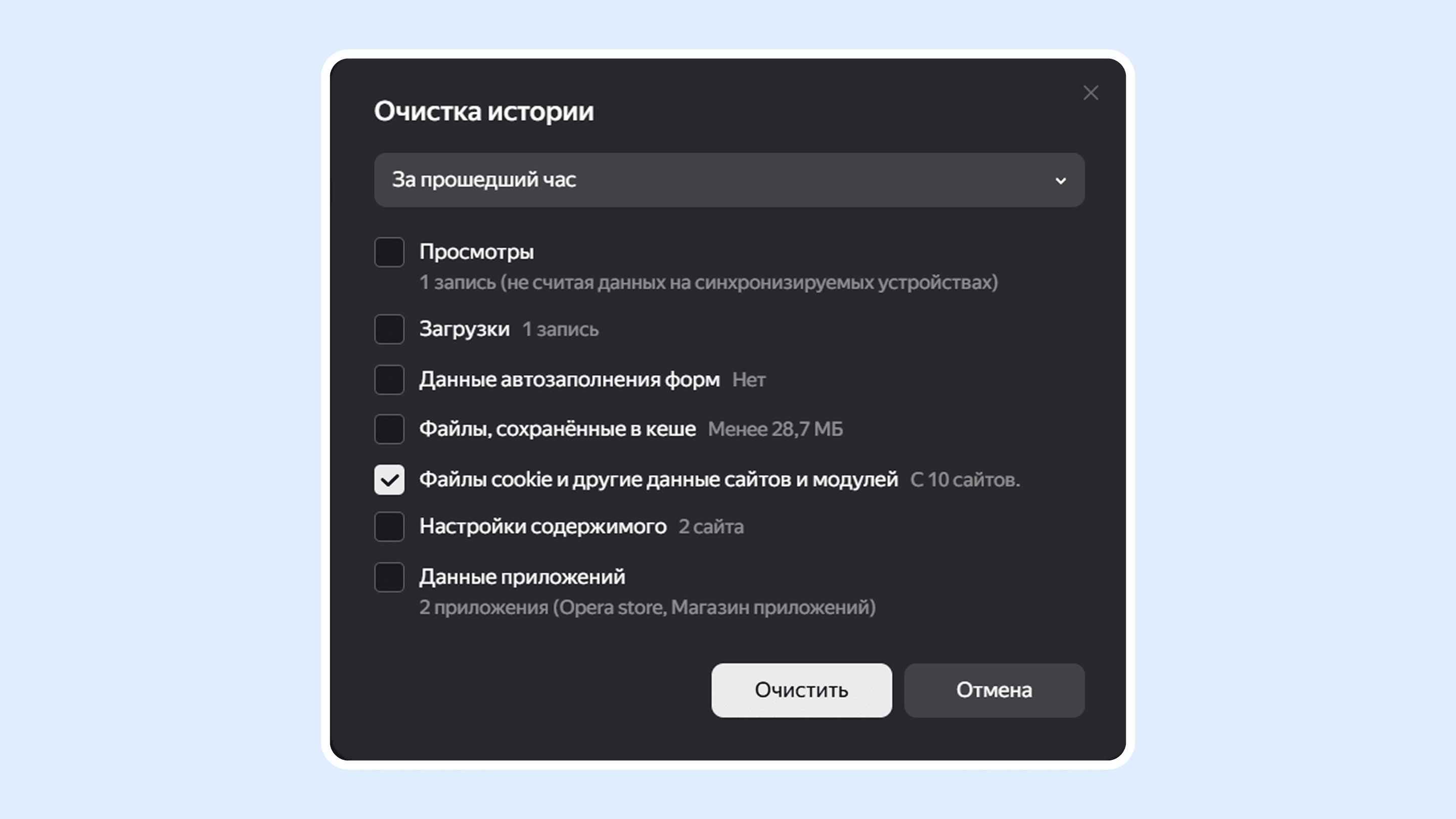
Task: Click the «Менее 28,7 МБ» size text
Action: tap(776, 429)
